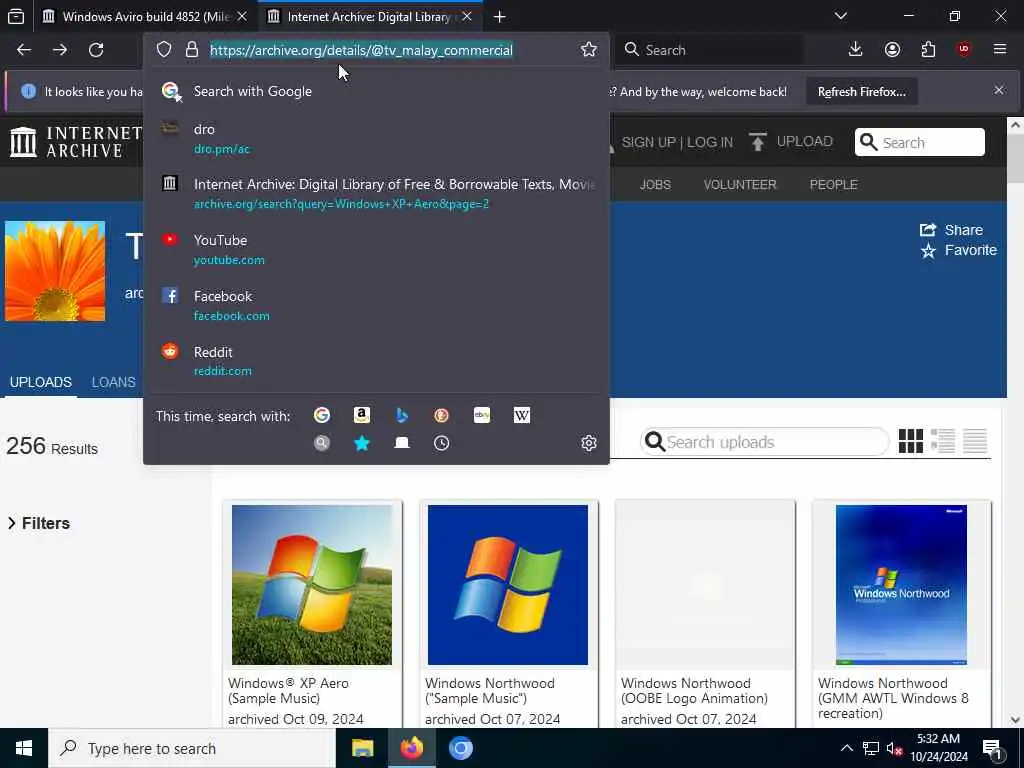Search this time with Bing icon

tap(402, 415)
